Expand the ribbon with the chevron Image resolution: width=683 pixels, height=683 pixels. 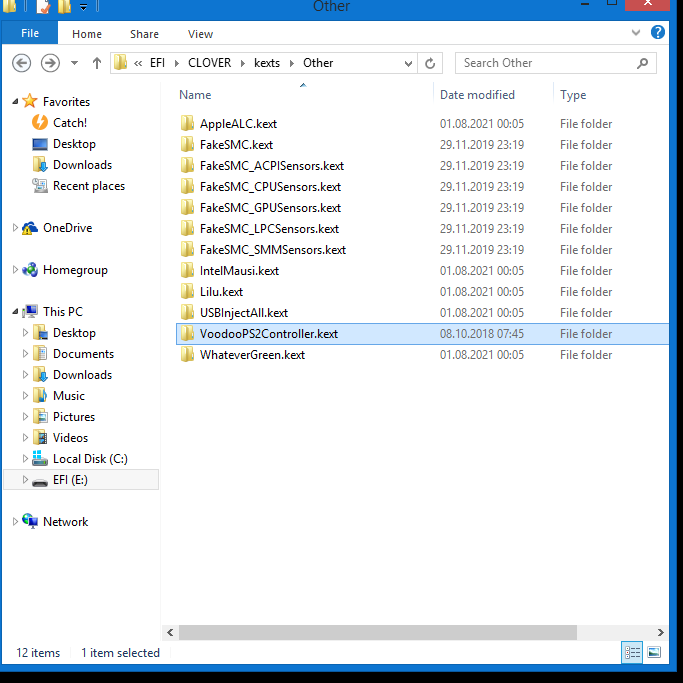point(636,33)
